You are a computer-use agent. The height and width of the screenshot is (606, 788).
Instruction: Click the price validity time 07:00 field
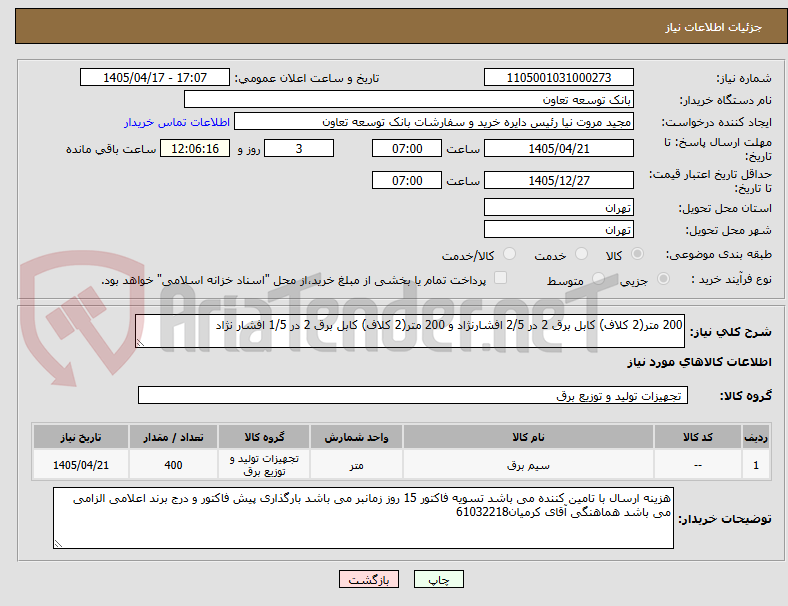click(x=407, y=180)
